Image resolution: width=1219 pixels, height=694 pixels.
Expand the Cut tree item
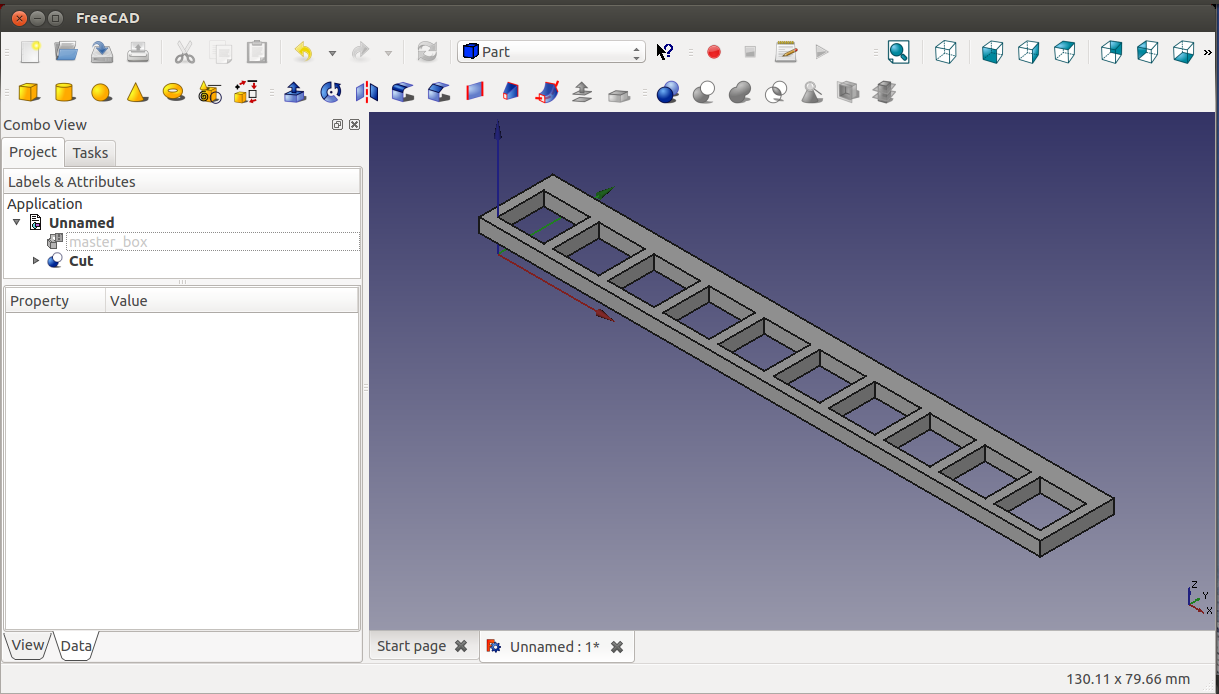[x=36, y=261]
